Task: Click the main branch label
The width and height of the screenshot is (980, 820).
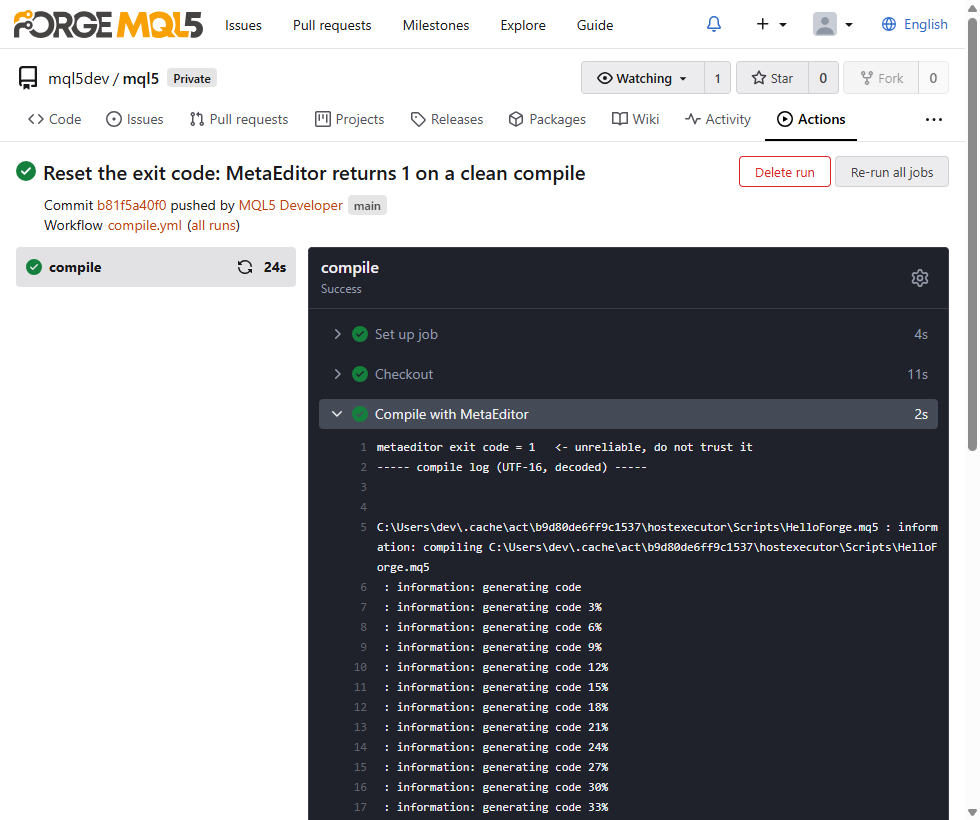Action: [367, 206]
